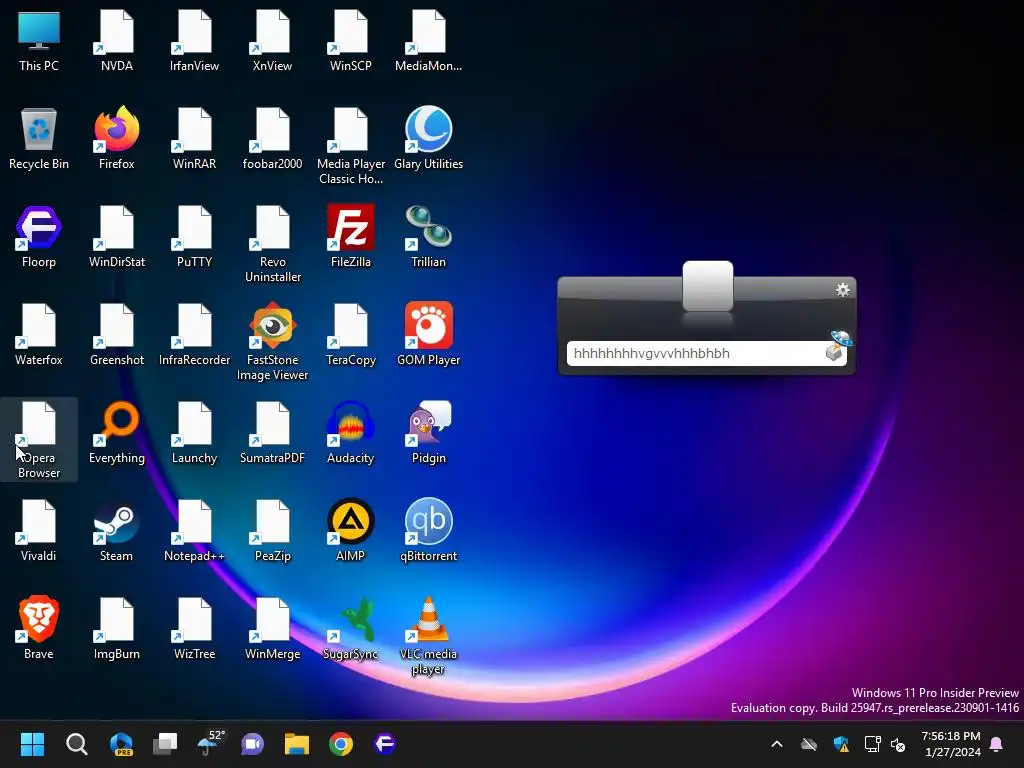This screenshot has height=768, width=1024.
Task: Open Launchy options gear icon
Action: click(x=842, y=290)
